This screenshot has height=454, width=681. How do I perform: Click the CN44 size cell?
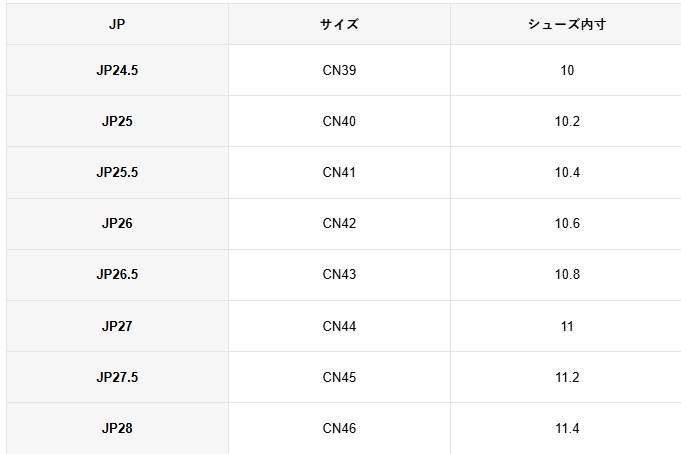tap(339, 326)
